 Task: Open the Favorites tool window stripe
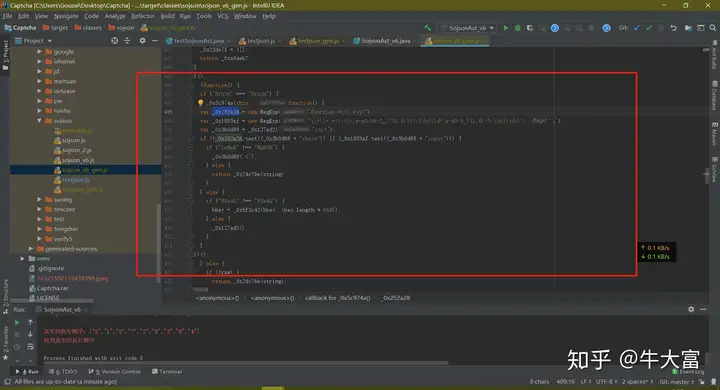point(5,342)
